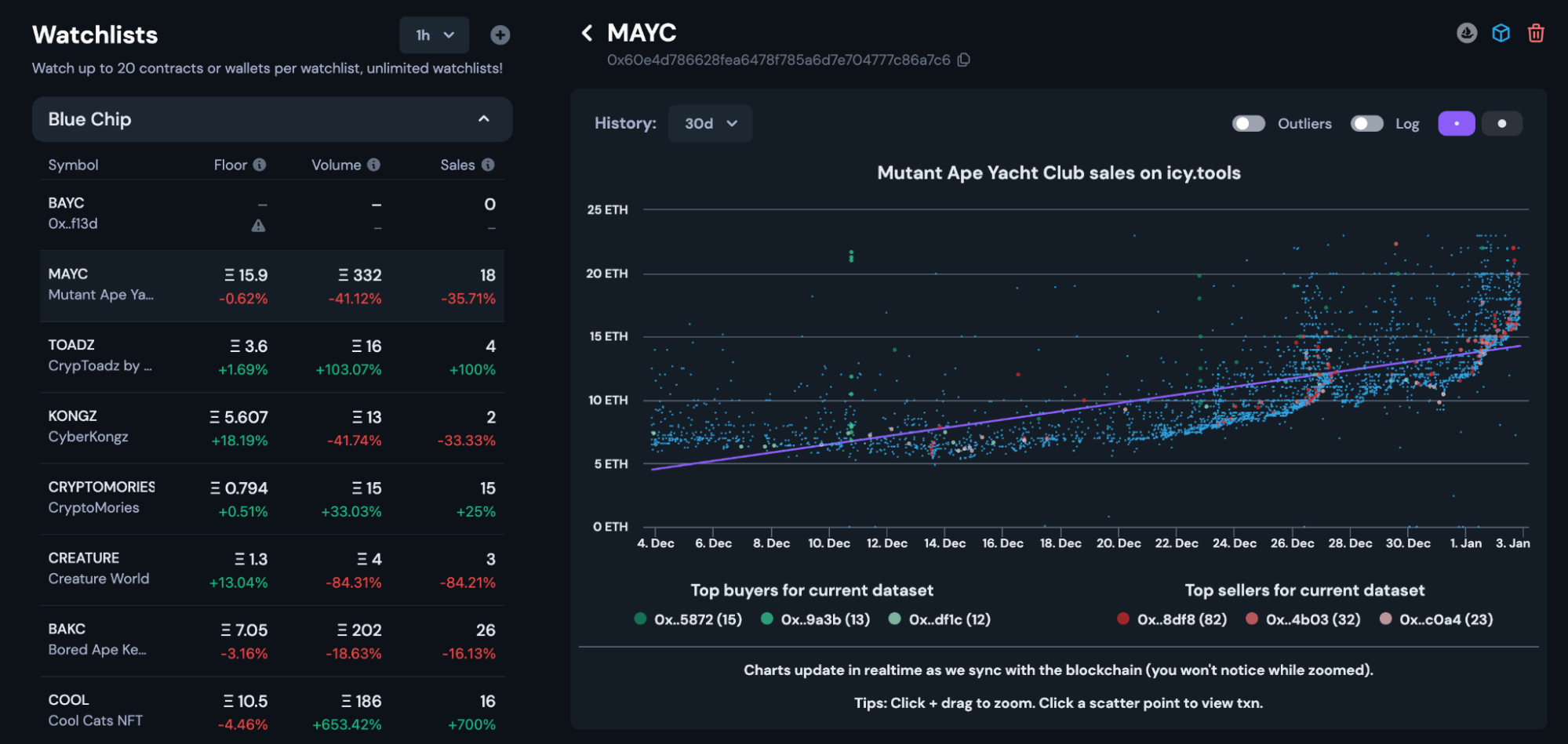Toggle the Log scale switch
This screenshot has width=1568, height=744.
point(1366,123)
